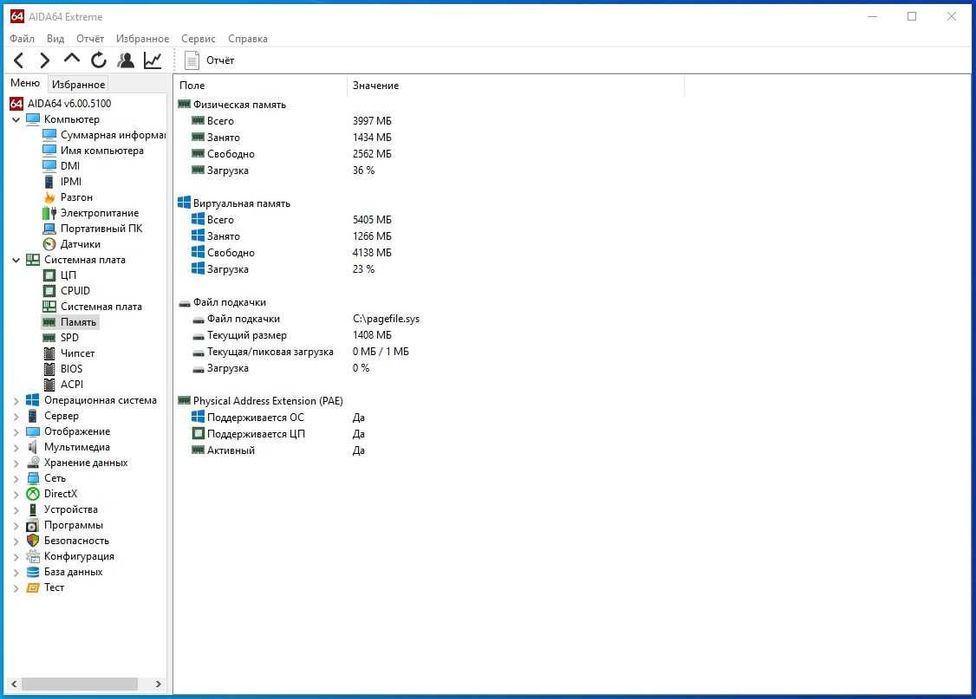Open the Вид menu
Image resolution: width=976 pixels, height=699 pixels.
55,39
